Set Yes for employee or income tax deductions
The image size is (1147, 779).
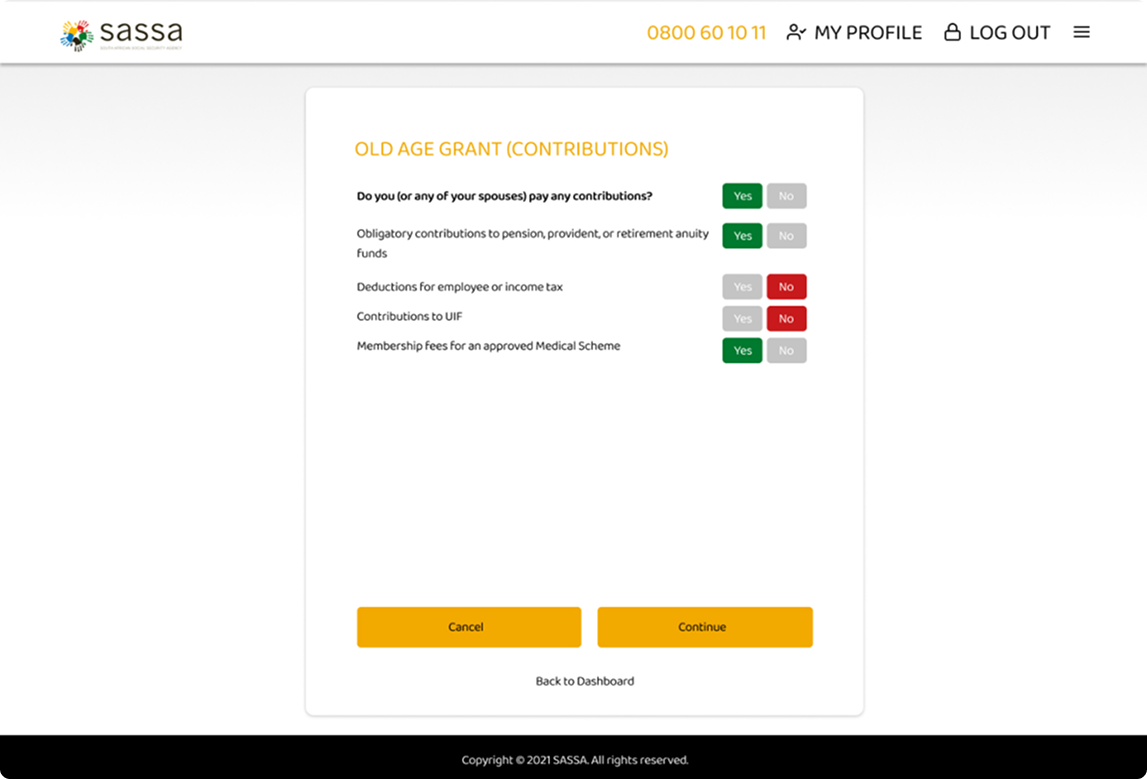tap(742, 287)
